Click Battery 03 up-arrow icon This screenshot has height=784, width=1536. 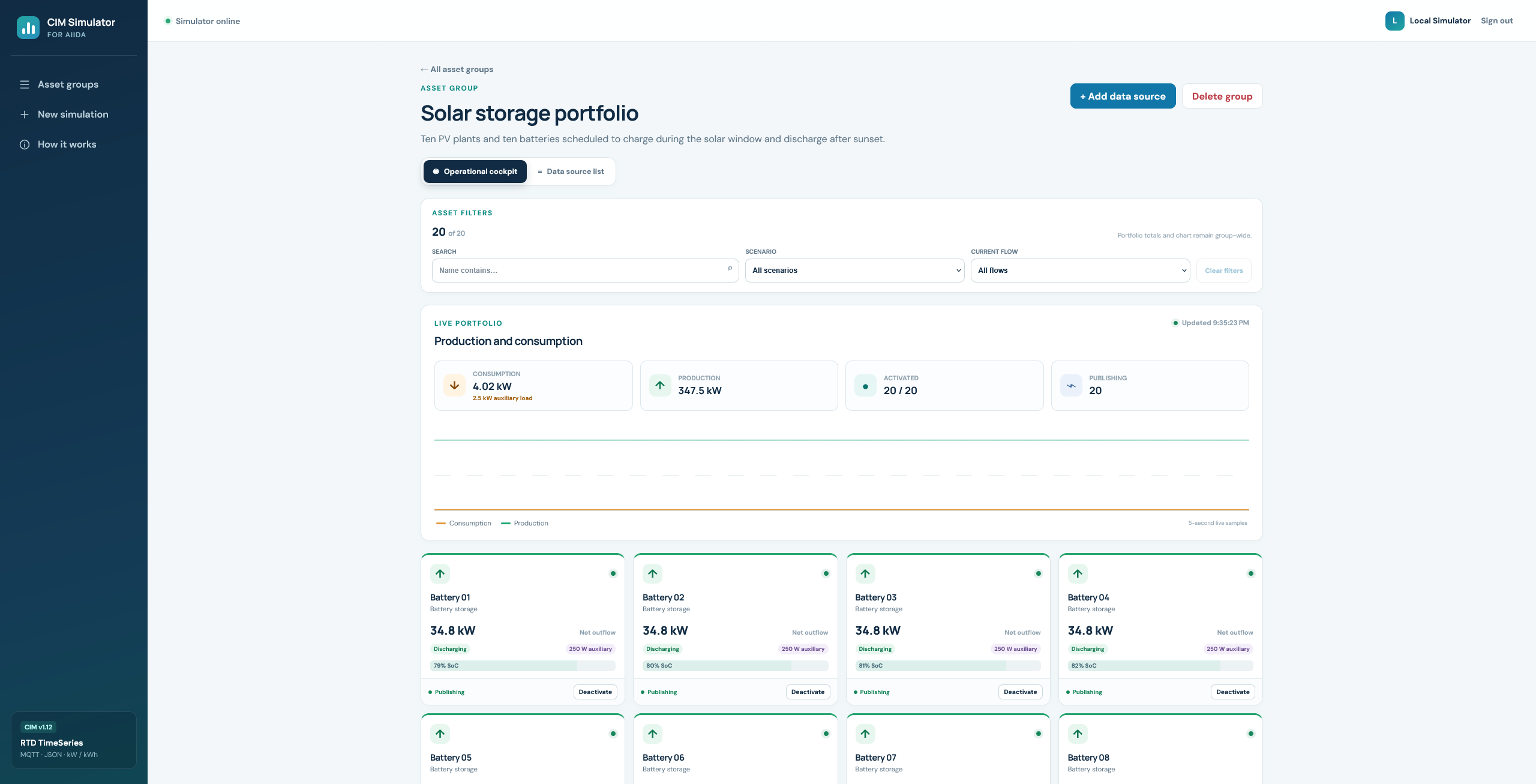coord(865,573)
